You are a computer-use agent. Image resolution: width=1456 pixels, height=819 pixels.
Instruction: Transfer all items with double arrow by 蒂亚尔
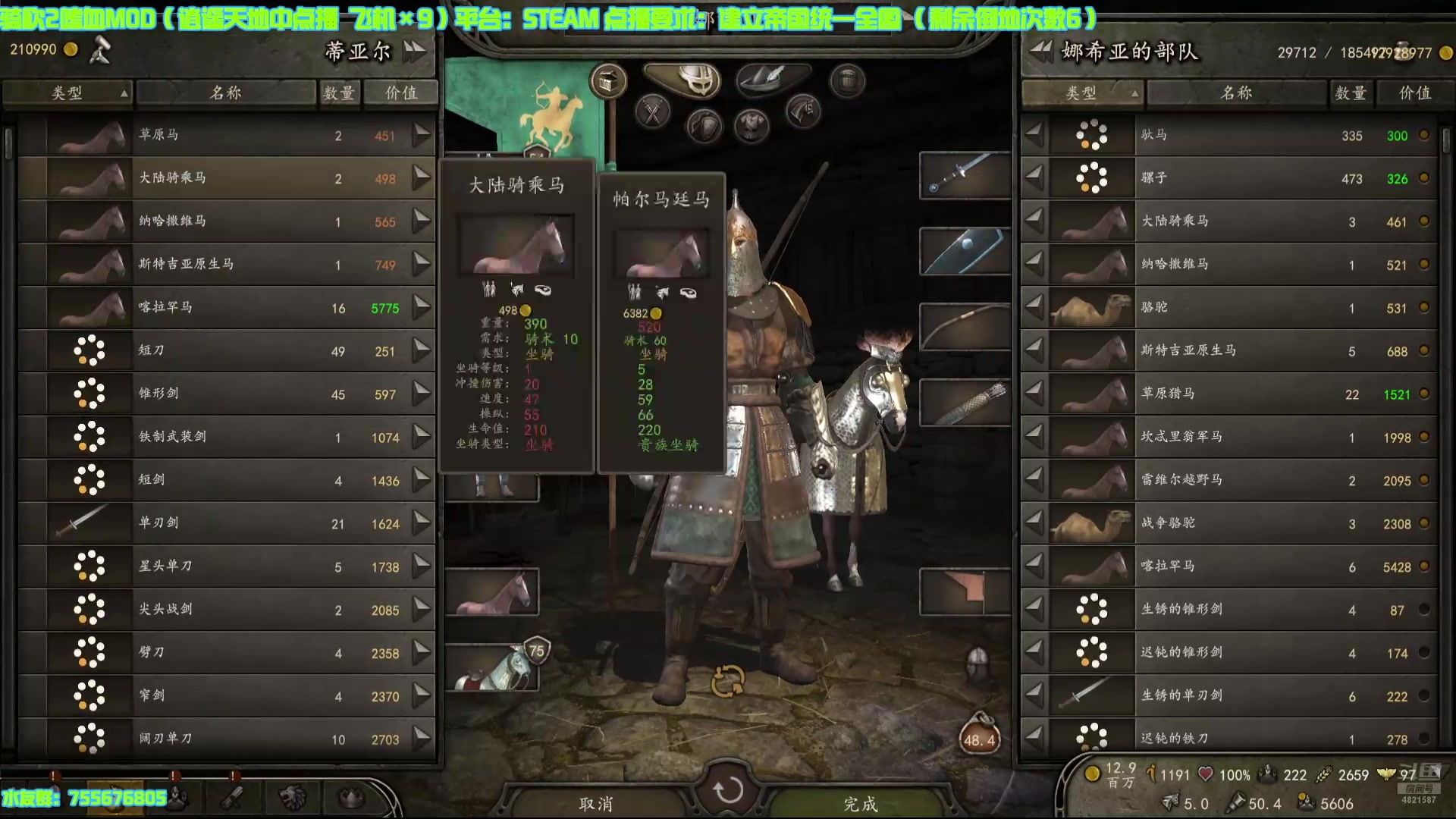(415, 52)
